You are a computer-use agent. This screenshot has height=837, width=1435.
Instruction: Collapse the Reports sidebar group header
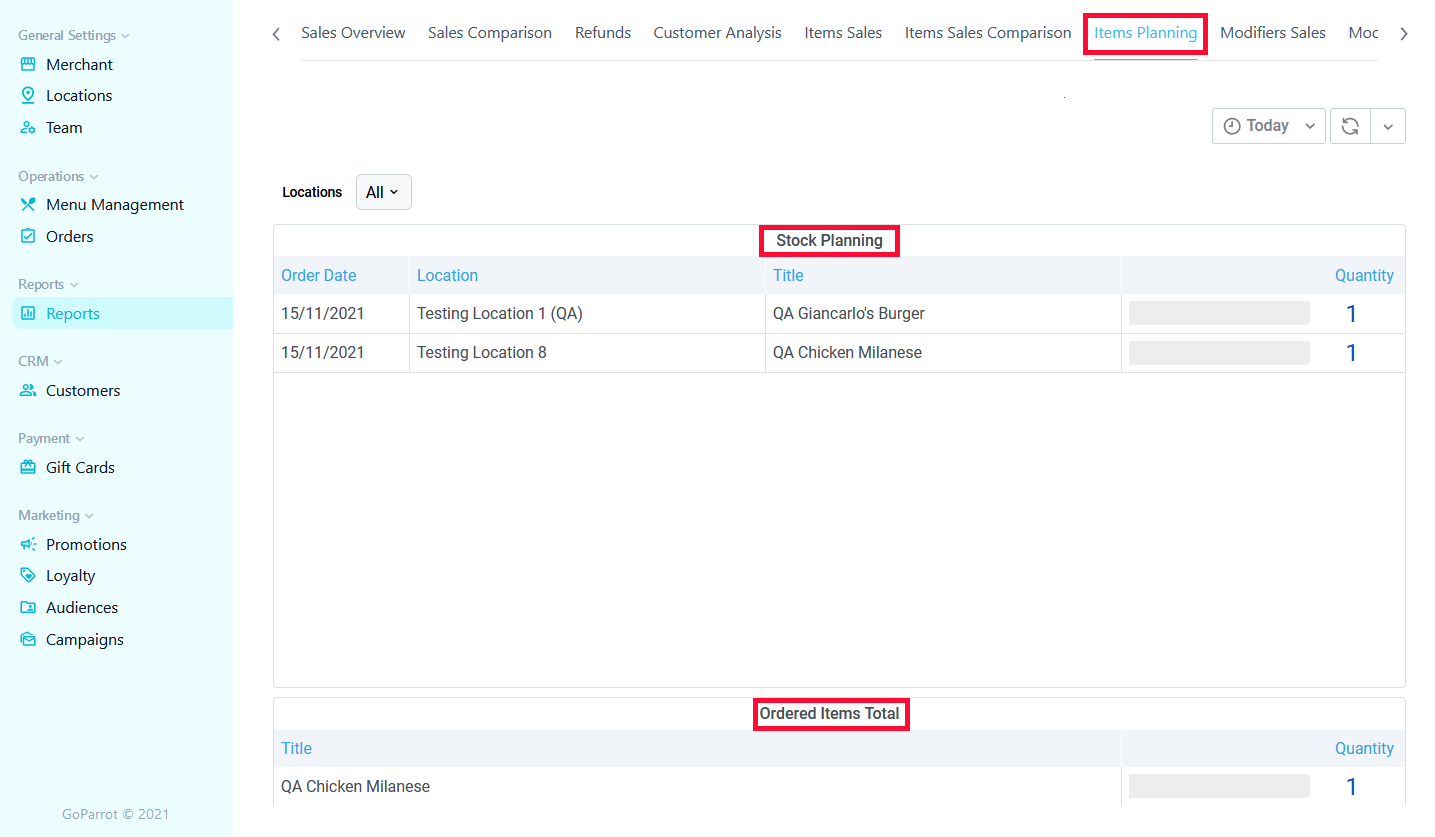tap(48, 284)
